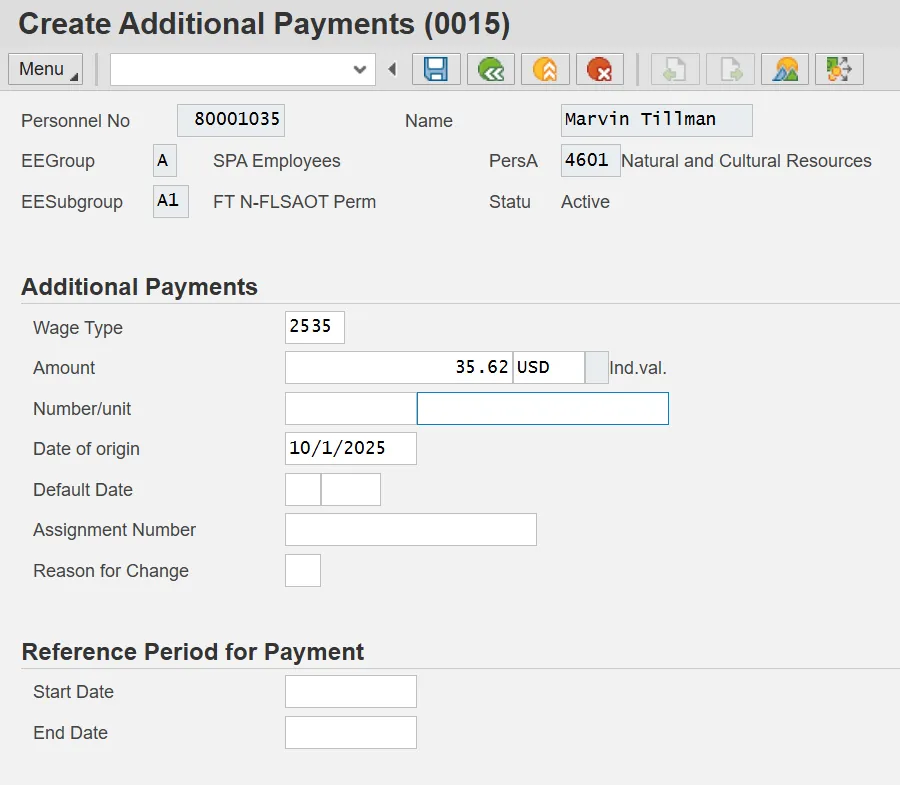Viewport: 900px width, 785px height.
Task: Click the Previous record icon
Action: 675,69
